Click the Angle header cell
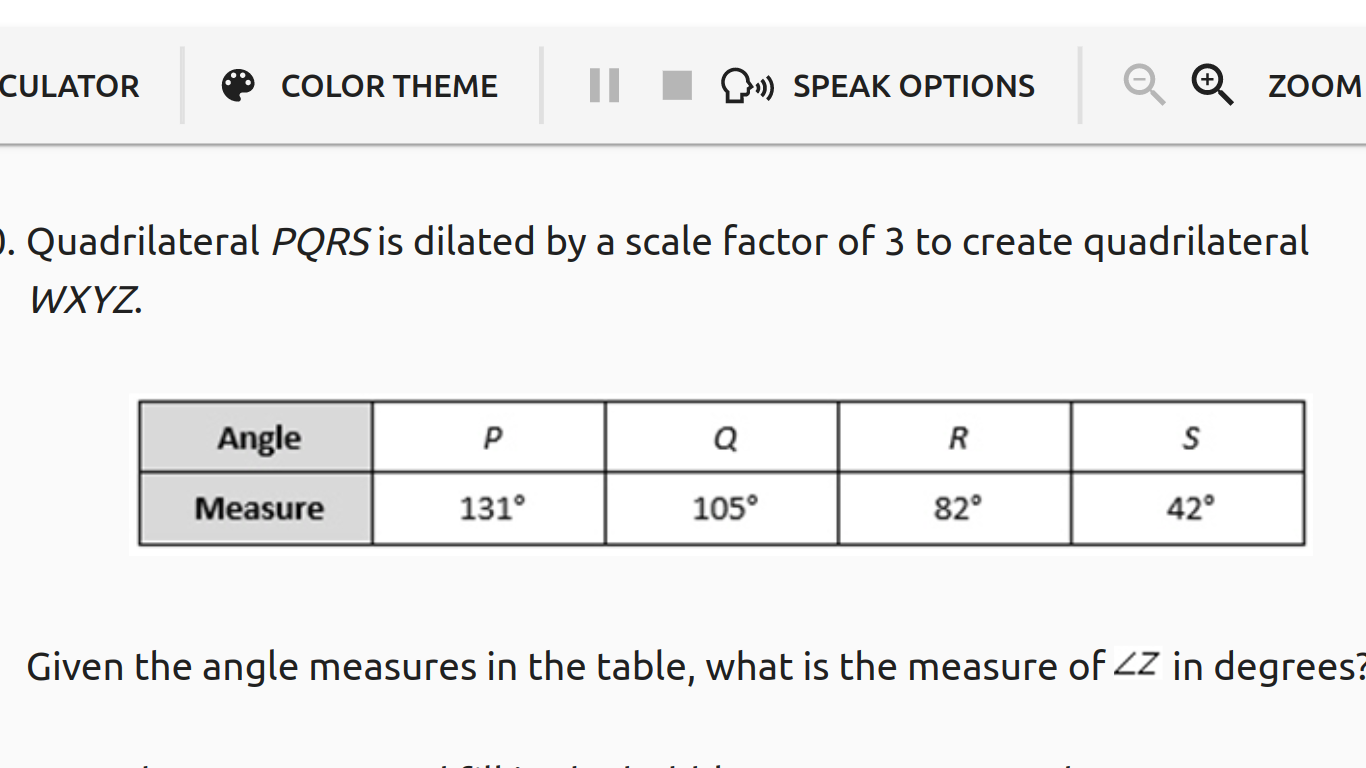 (x=256, y=436)
